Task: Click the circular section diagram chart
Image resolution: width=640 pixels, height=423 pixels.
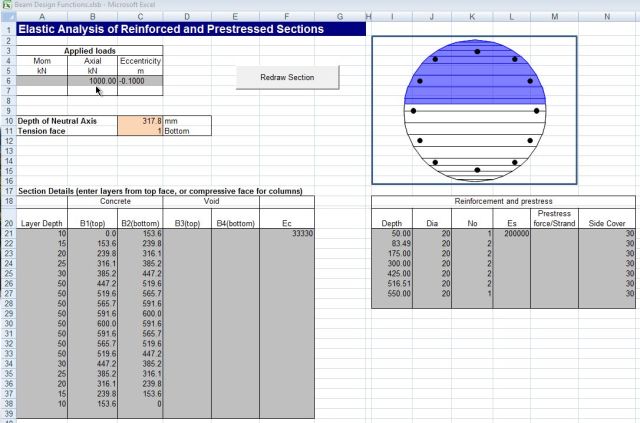Action: (474, 110)
